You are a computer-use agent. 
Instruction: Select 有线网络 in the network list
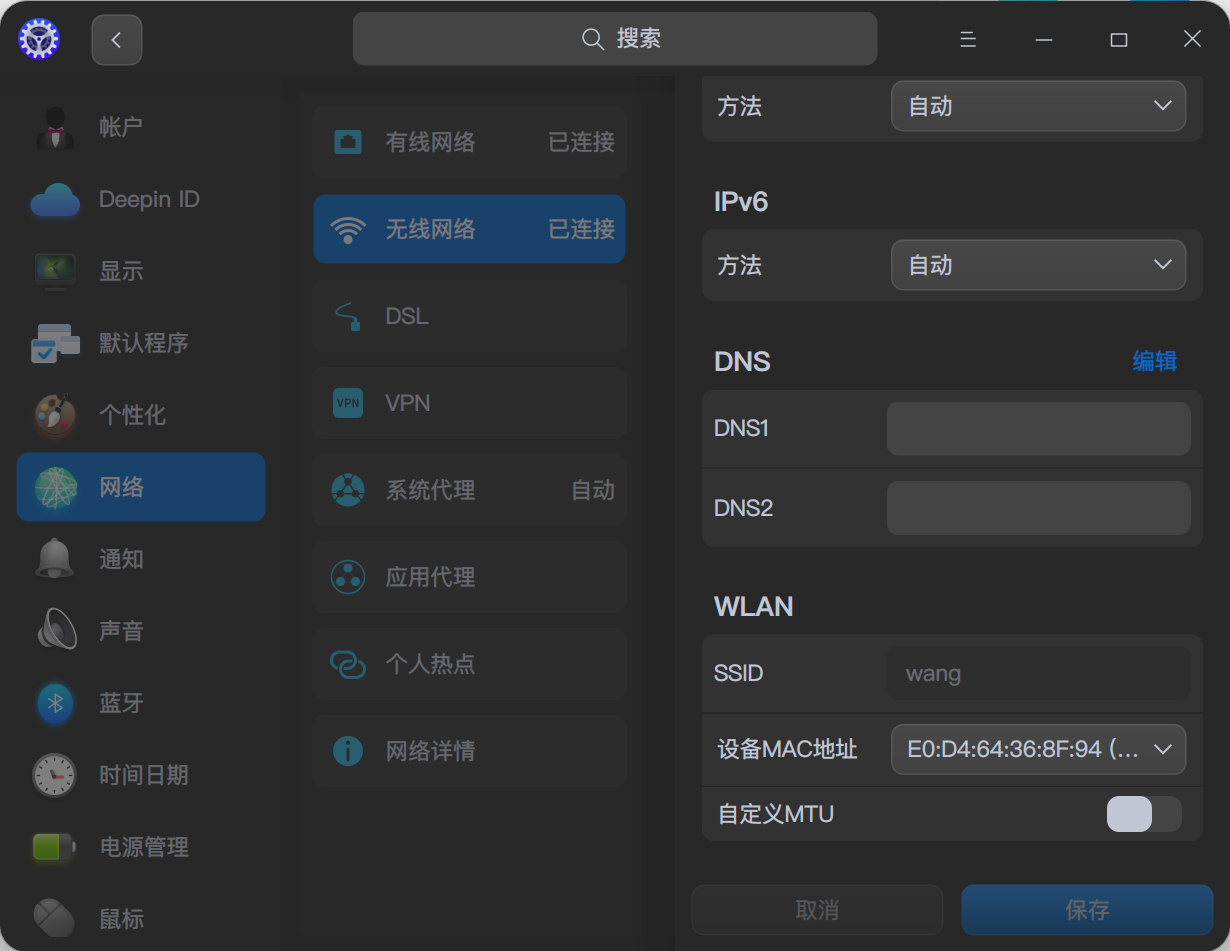tap(470, 142)
